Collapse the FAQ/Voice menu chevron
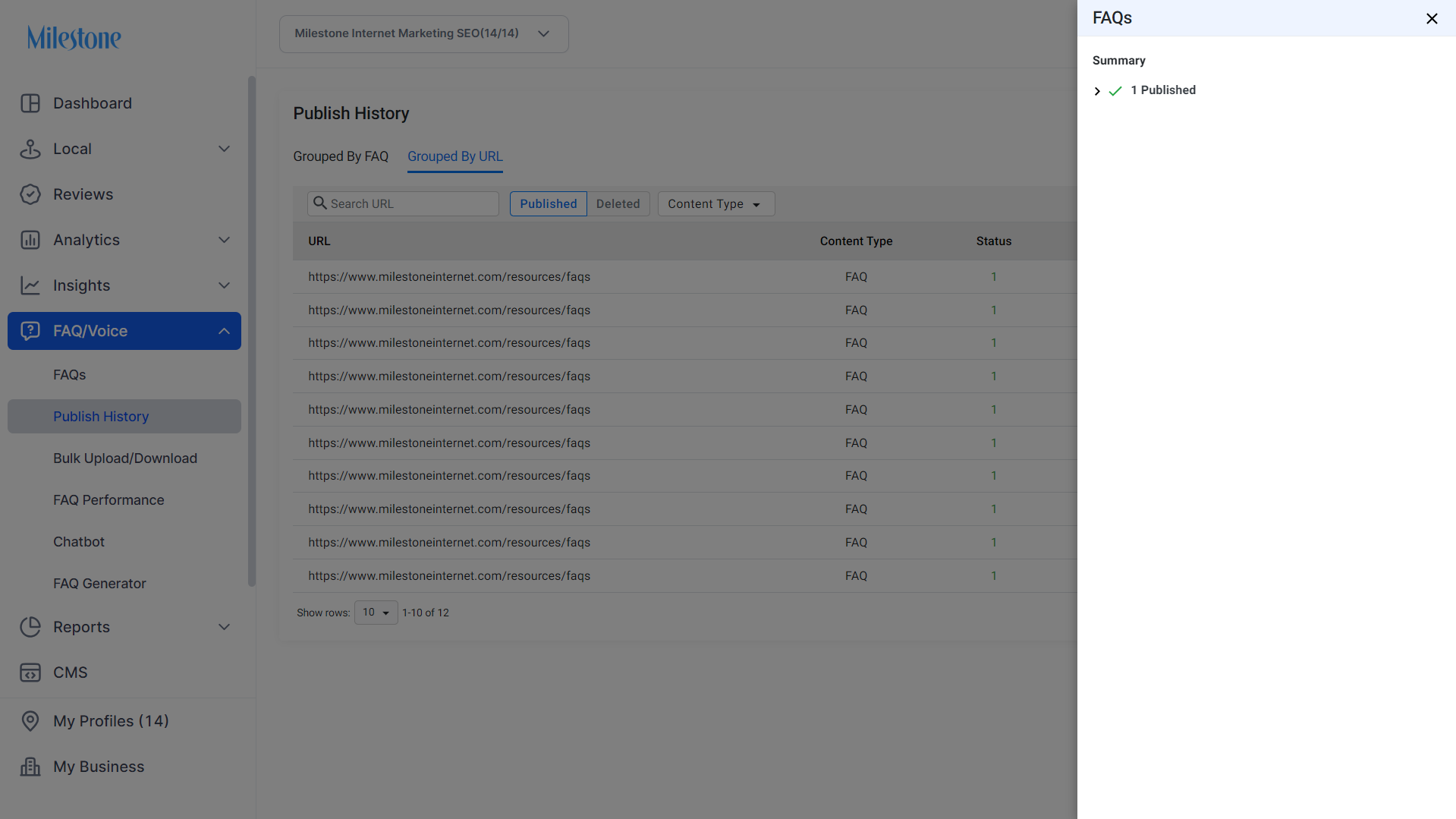The image size is (1456, 819). click(224, 331)
